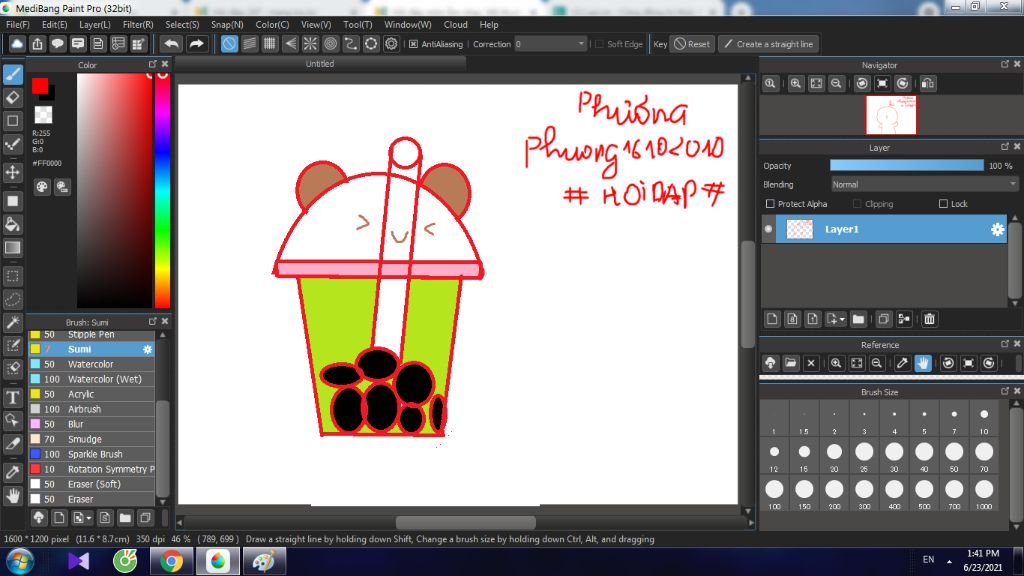
Task: Delete layer with trash icon
Action: pyautogui.click(x=929, y=319)
